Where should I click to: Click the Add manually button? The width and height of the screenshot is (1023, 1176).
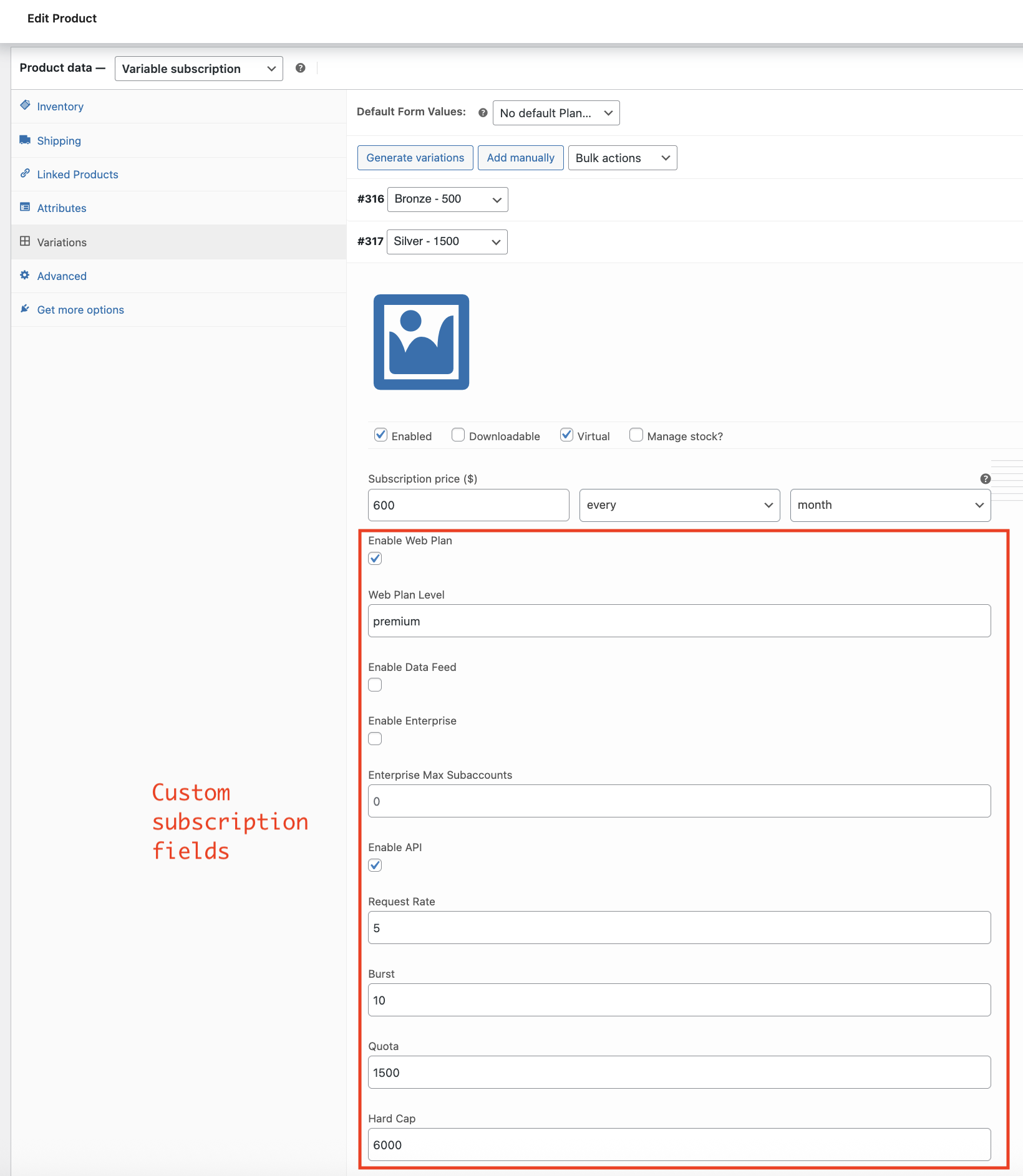tap(520, 158)
